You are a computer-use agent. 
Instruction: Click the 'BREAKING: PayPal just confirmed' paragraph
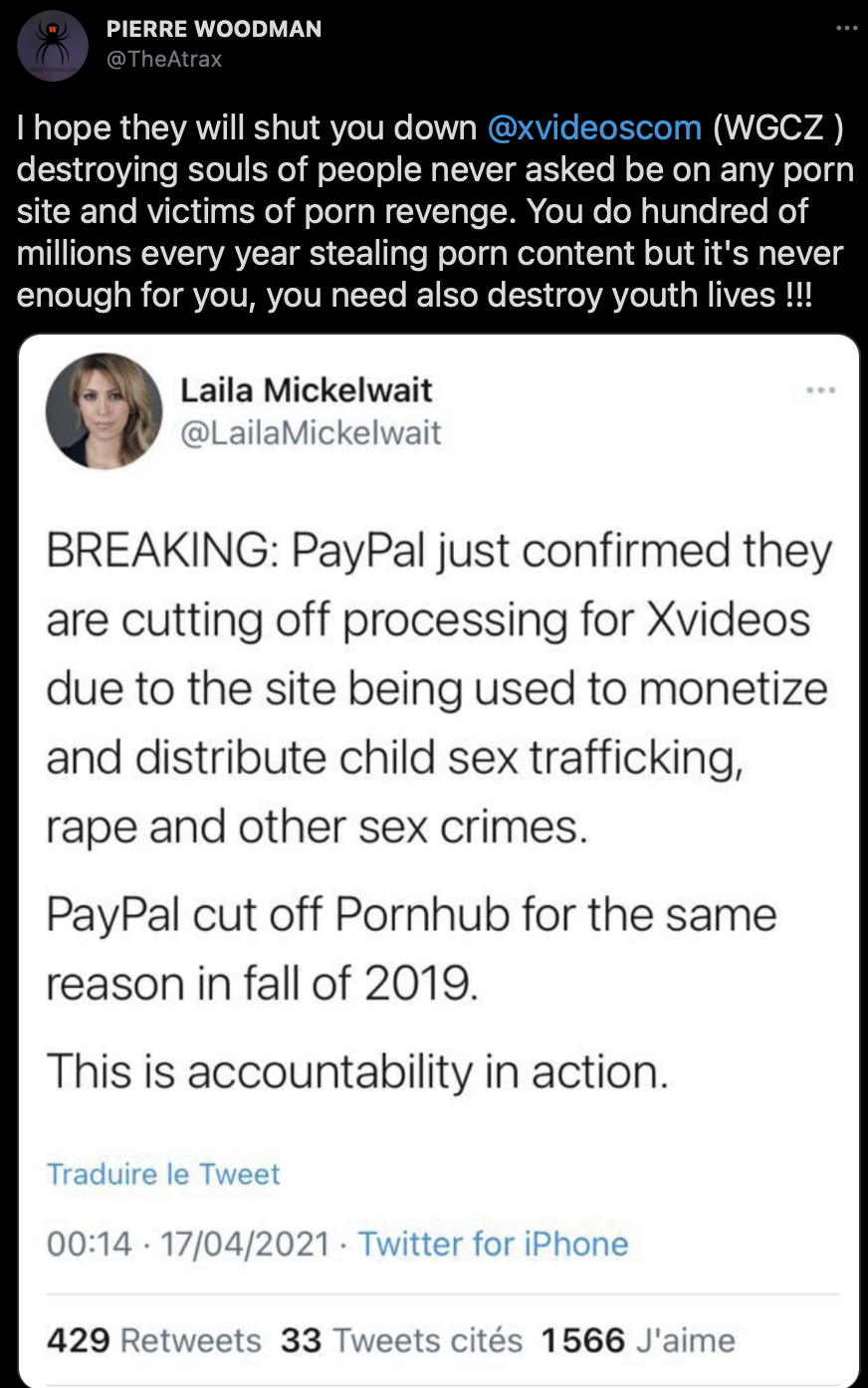[x=438, y=688]
